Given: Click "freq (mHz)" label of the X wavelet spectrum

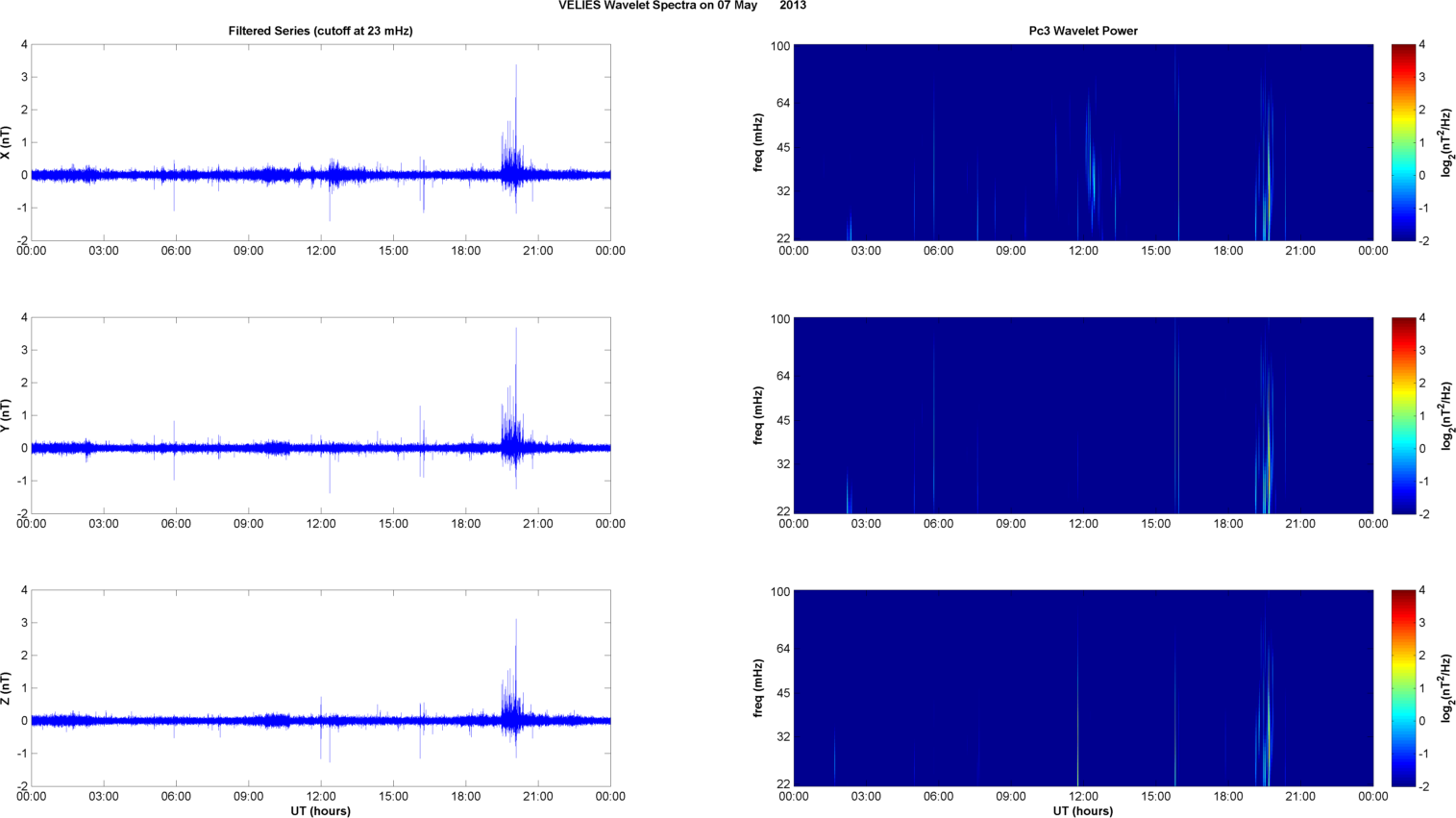Looking at the screenshot, I should click(x=758, y=142).
